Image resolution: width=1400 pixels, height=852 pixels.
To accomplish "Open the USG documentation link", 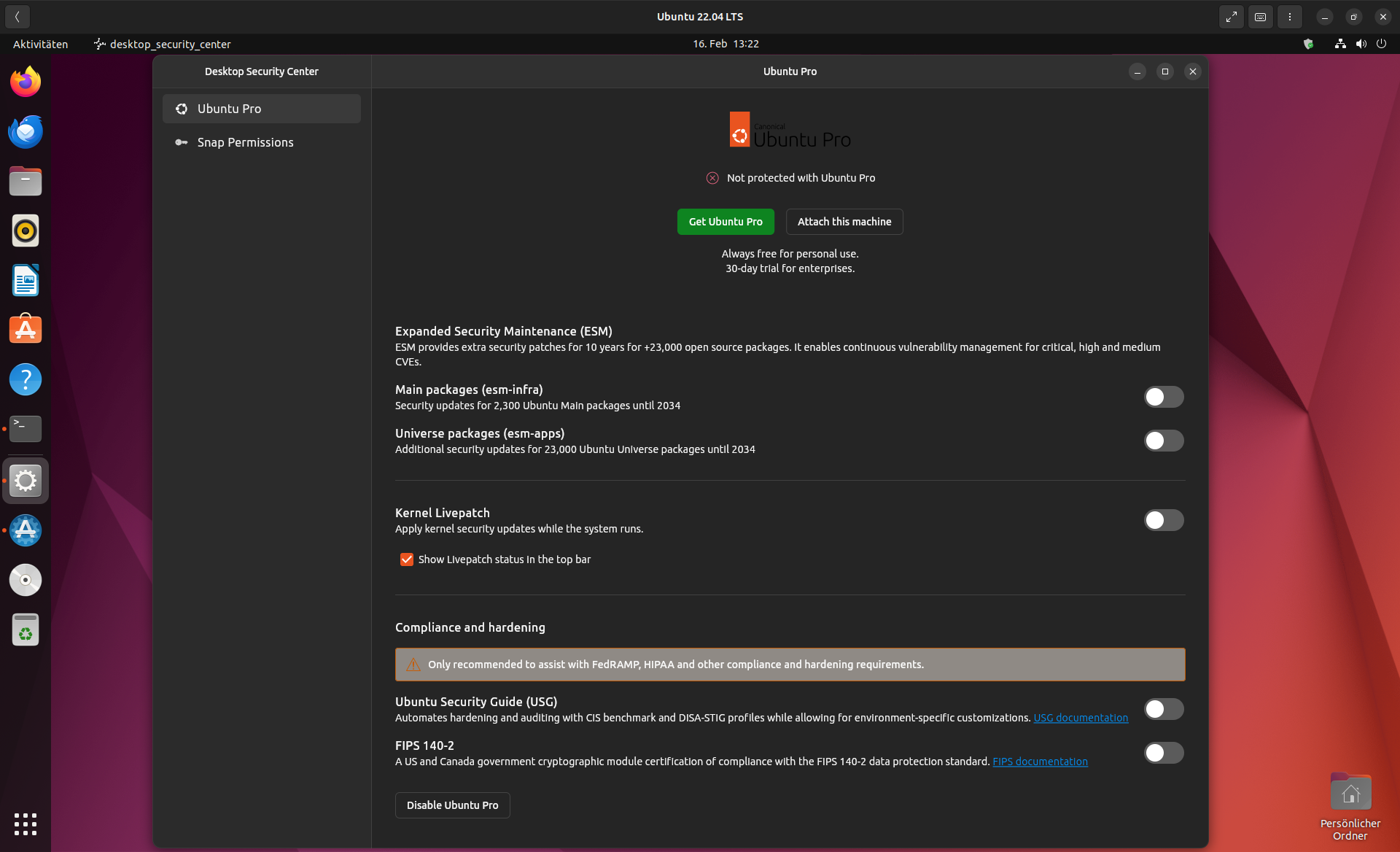I will point(1080,718).
